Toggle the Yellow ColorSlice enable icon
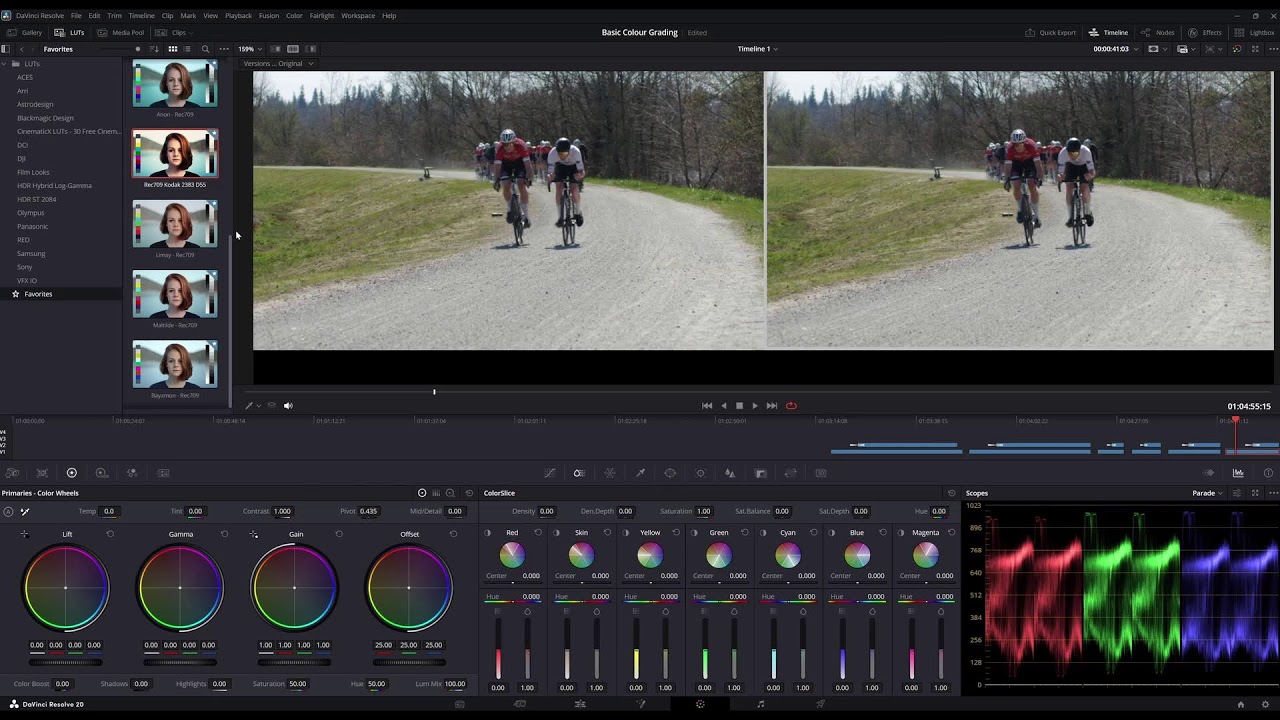This screenshot has height=720, width=1280. pyautogui.click(x=626, y=533)
